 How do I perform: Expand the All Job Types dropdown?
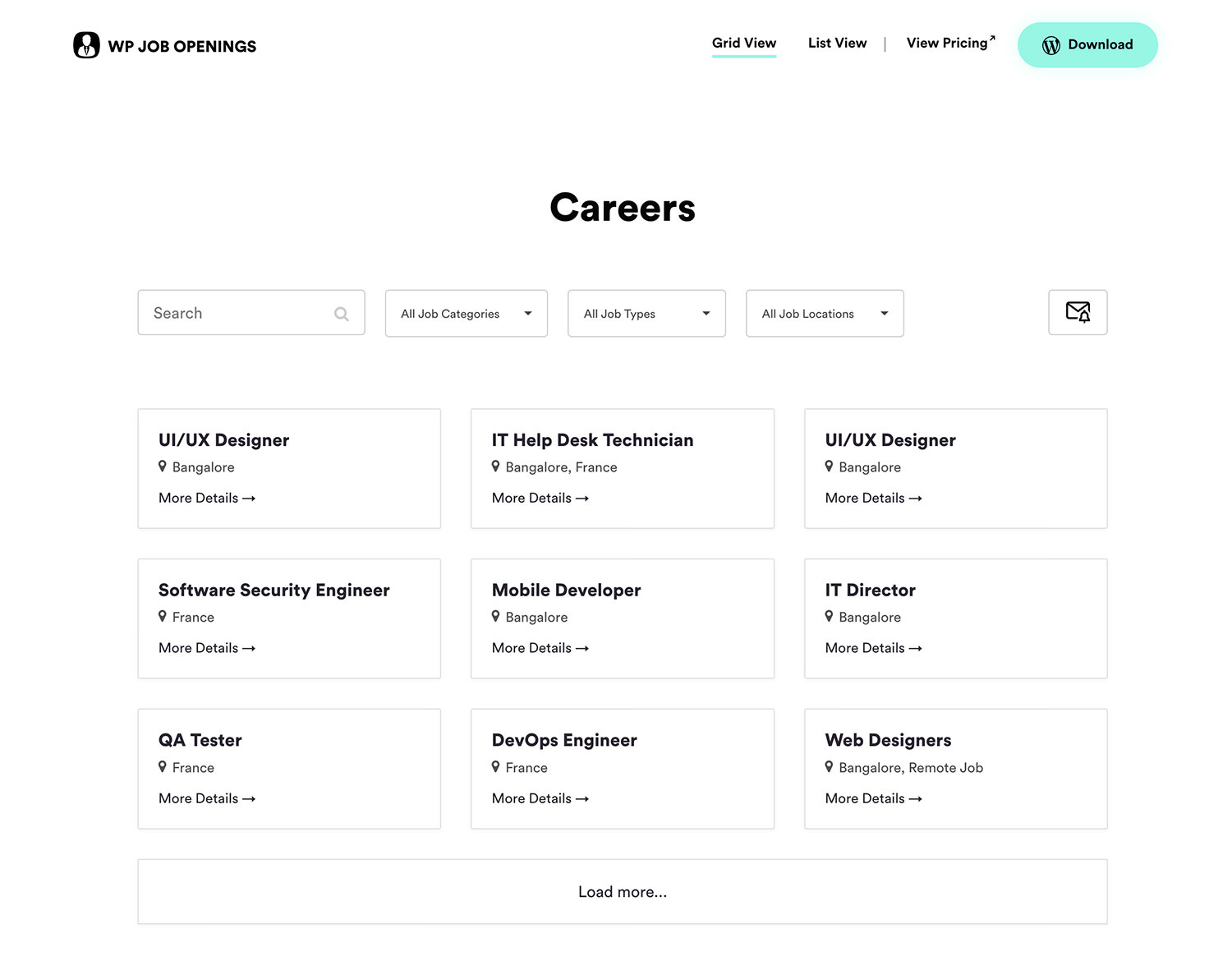(x=646, y=313)
